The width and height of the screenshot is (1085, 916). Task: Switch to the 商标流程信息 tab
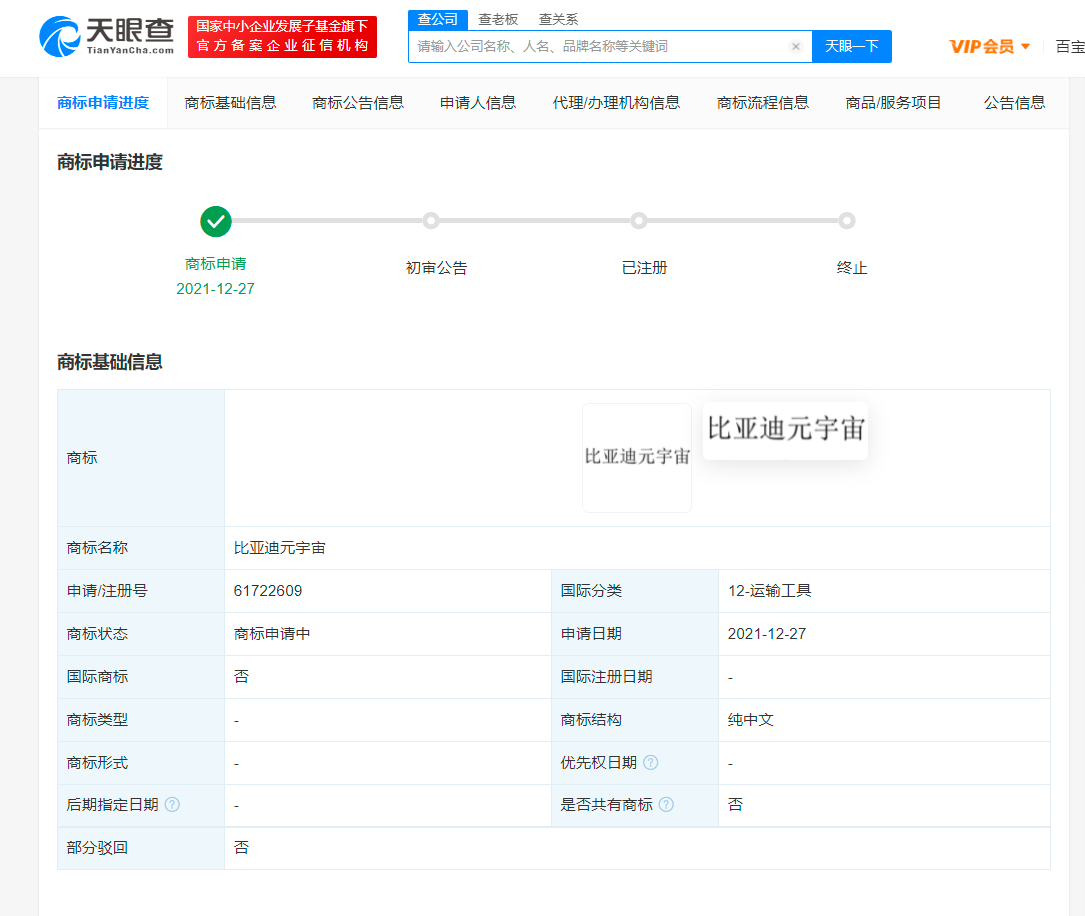(x=763, y=102)
